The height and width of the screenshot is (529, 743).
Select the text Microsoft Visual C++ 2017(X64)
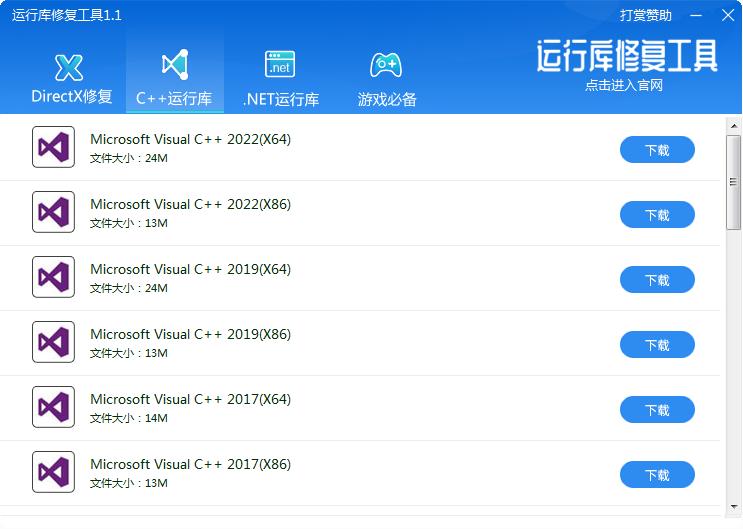pos(190,399)
